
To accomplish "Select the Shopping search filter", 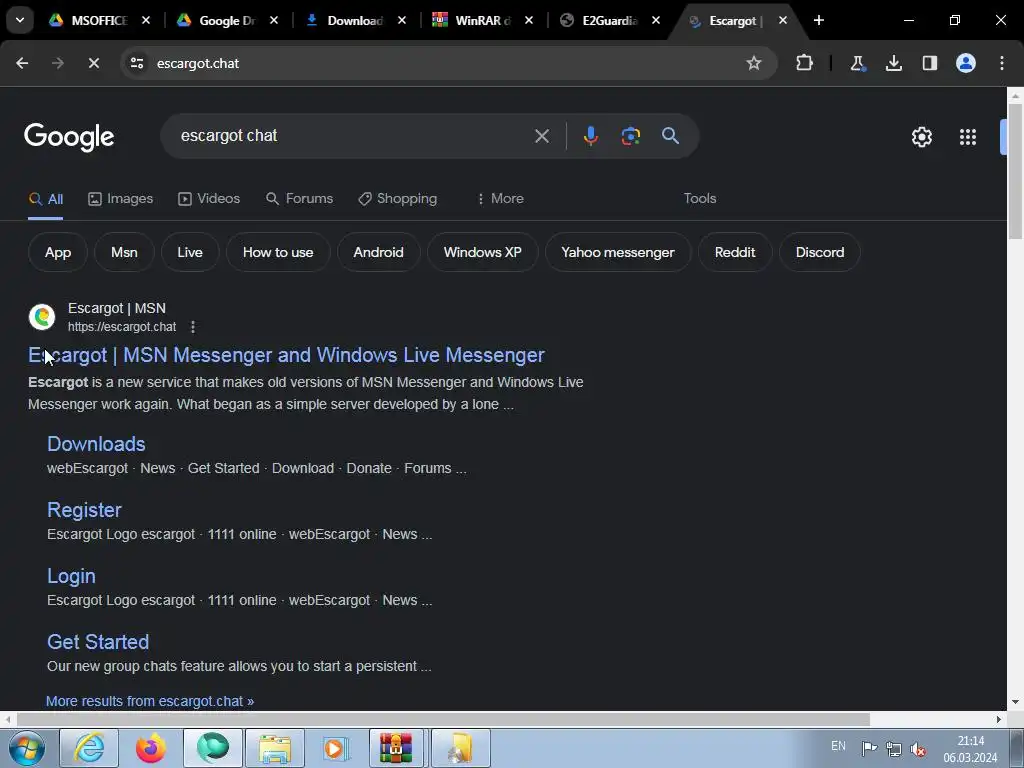I will click(398, 199).
